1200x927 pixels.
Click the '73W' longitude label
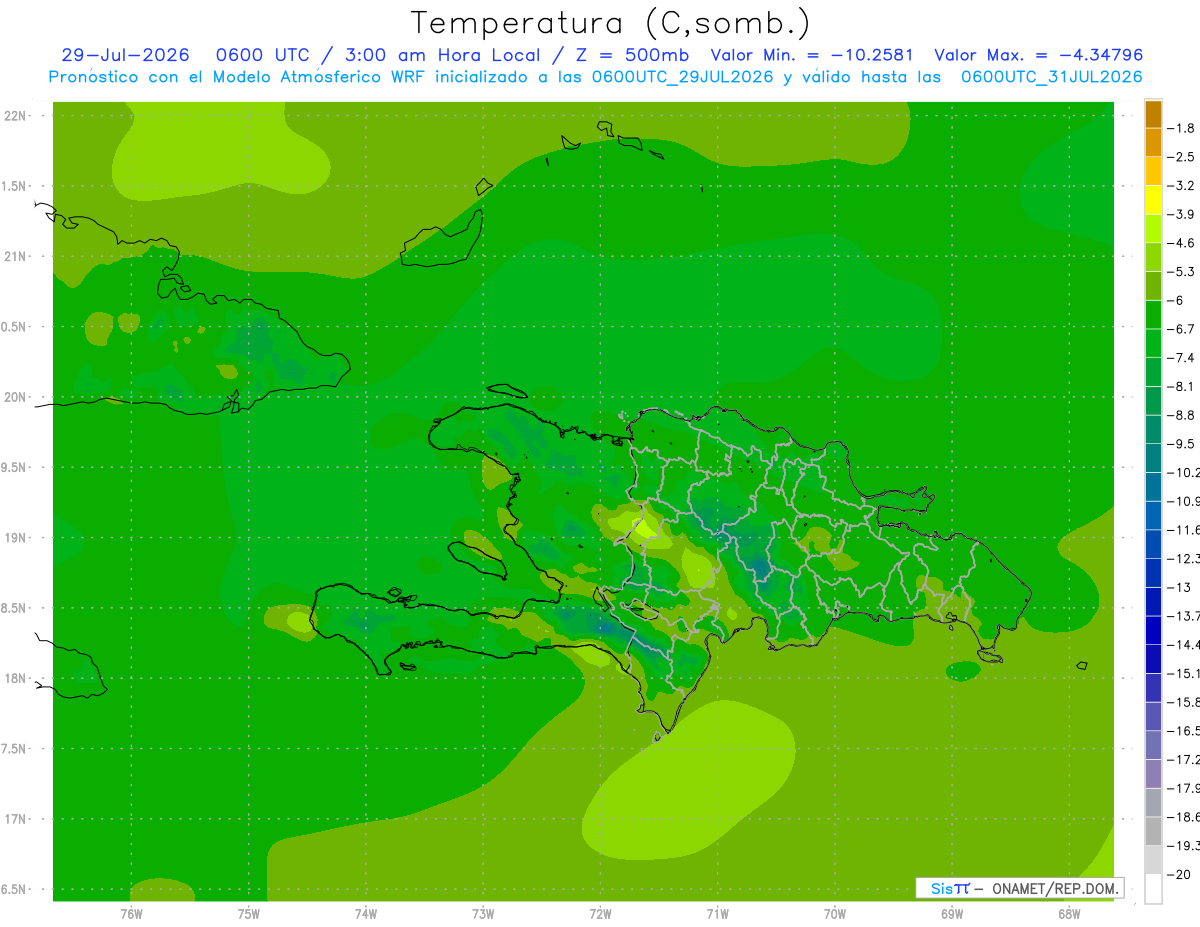pos(483,913)
